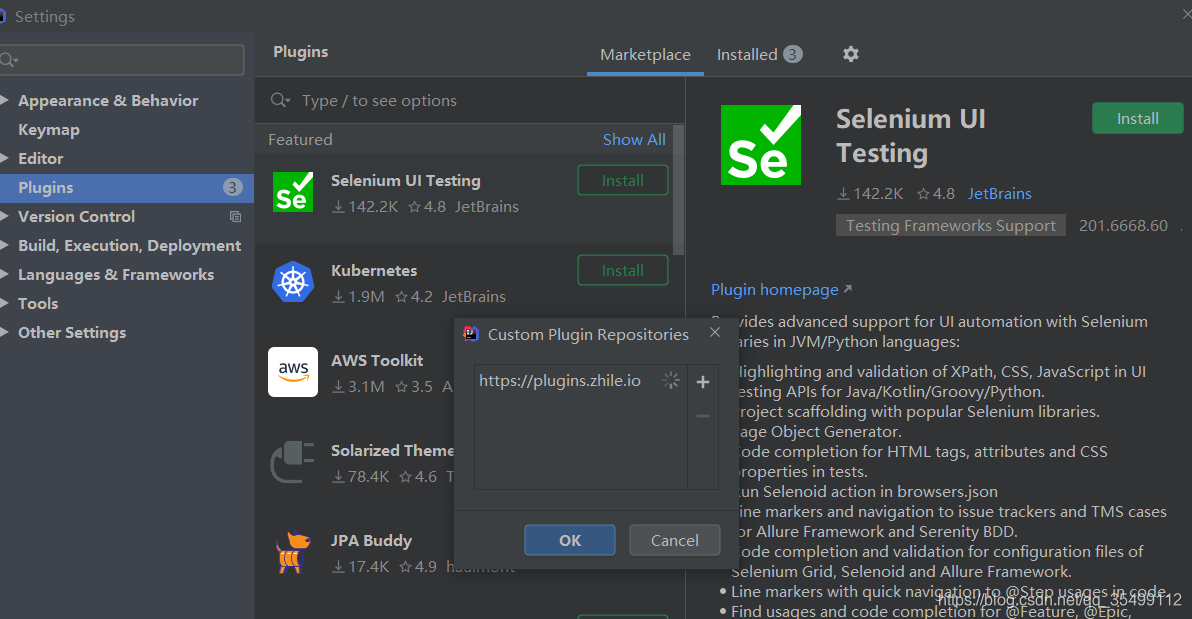This screenshot has height=619, width=1192.
Task: Click Install button in plugin details
Action: [1137, 118]
